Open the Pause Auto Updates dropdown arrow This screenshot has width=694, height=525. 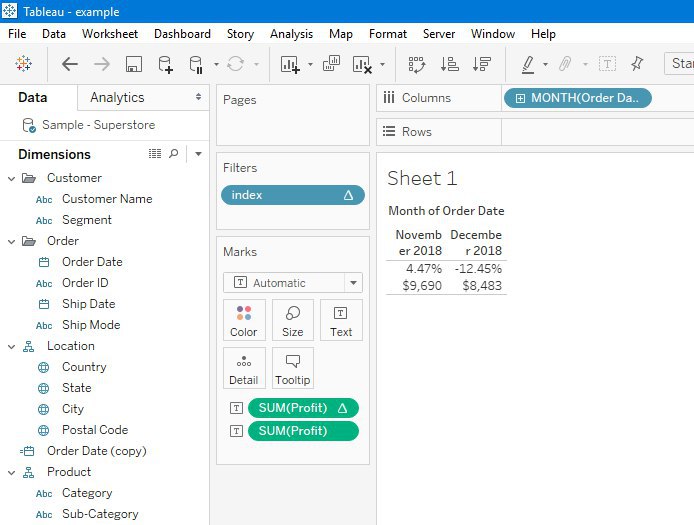click(216, 64)
